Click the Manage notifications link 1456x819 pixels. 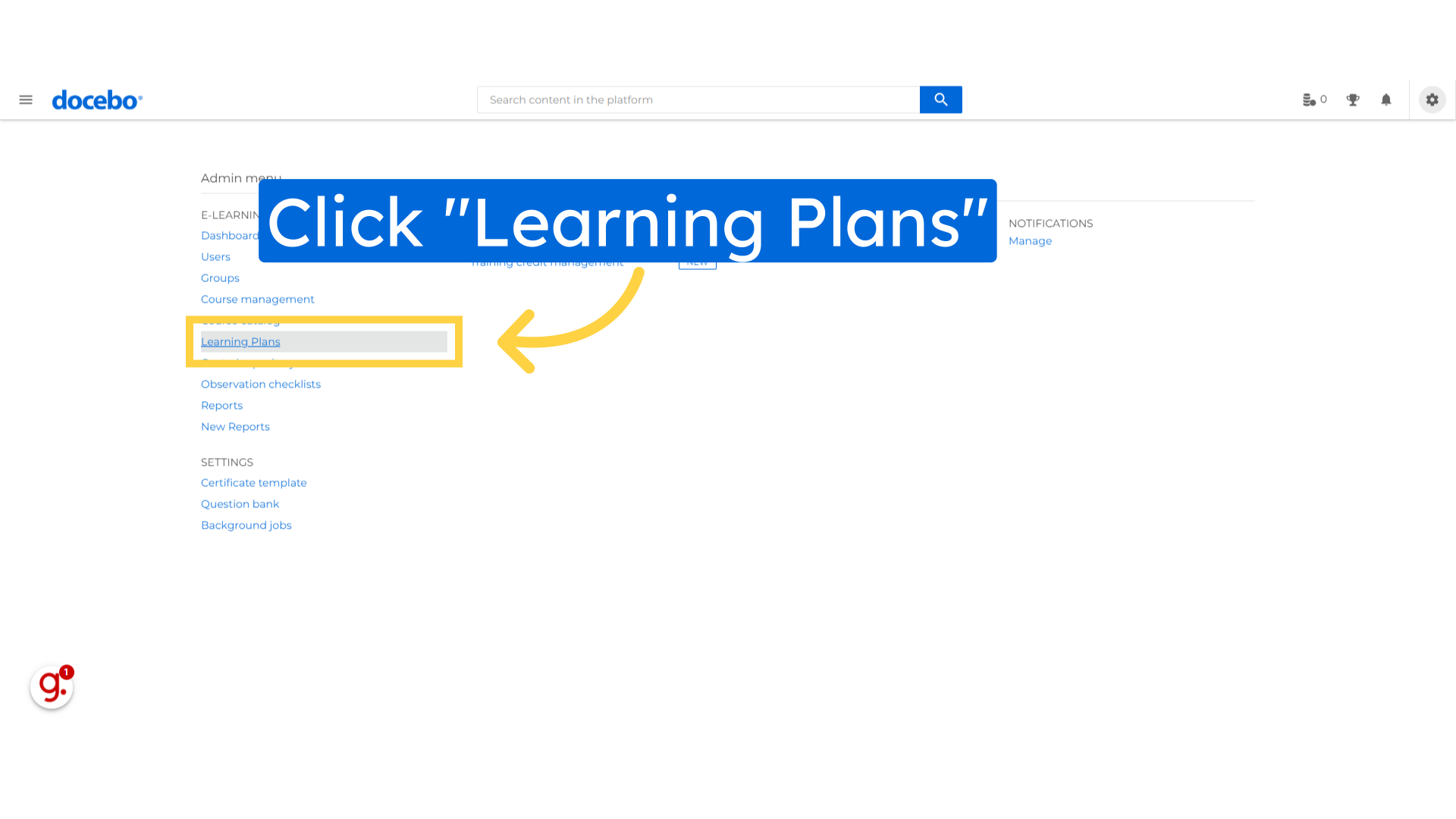pyautogui.click(x=1030, y=241)
